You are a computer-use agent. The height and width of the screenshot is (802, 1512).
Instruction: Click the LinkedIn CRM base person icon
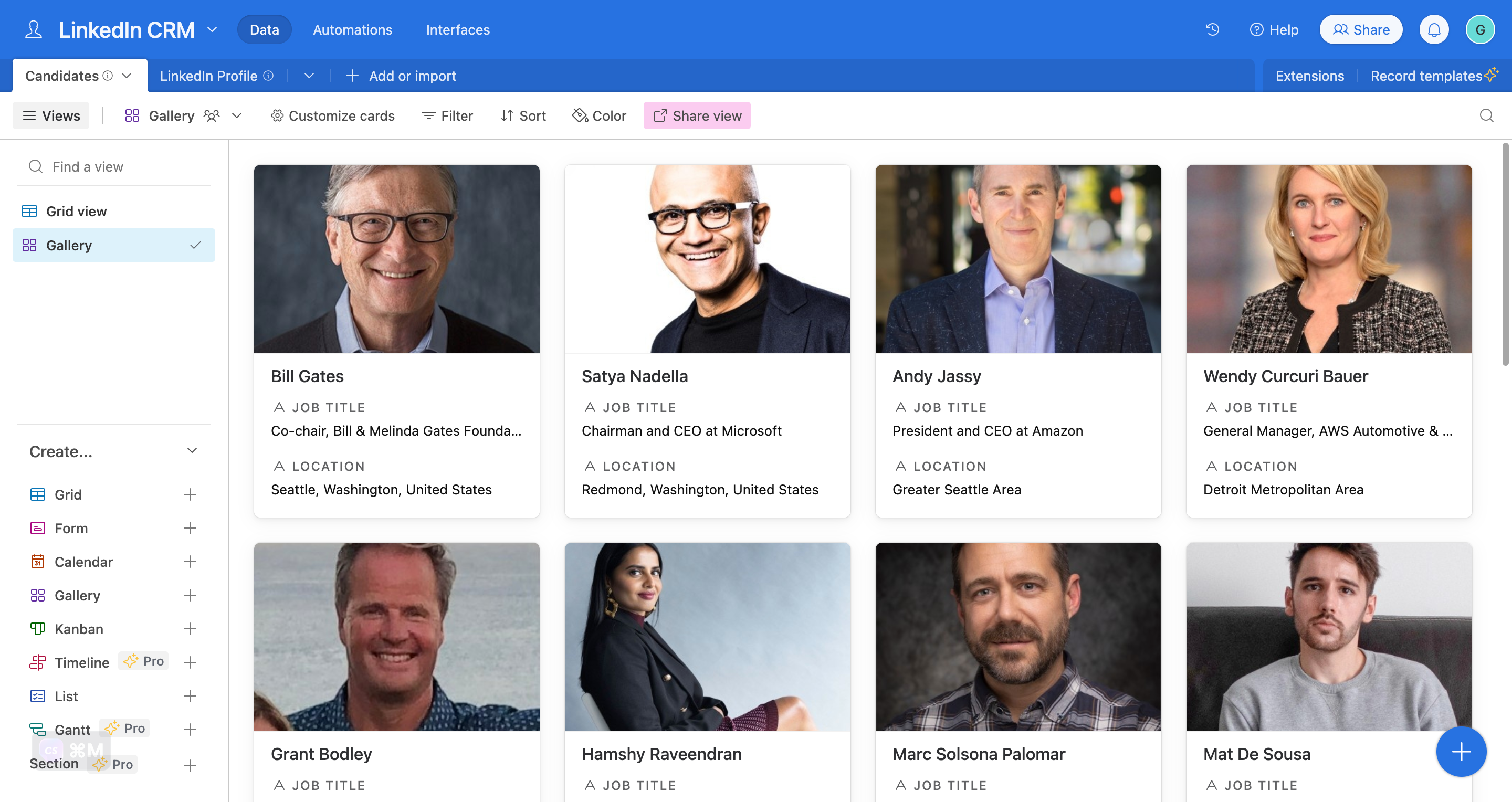(34, 29)
